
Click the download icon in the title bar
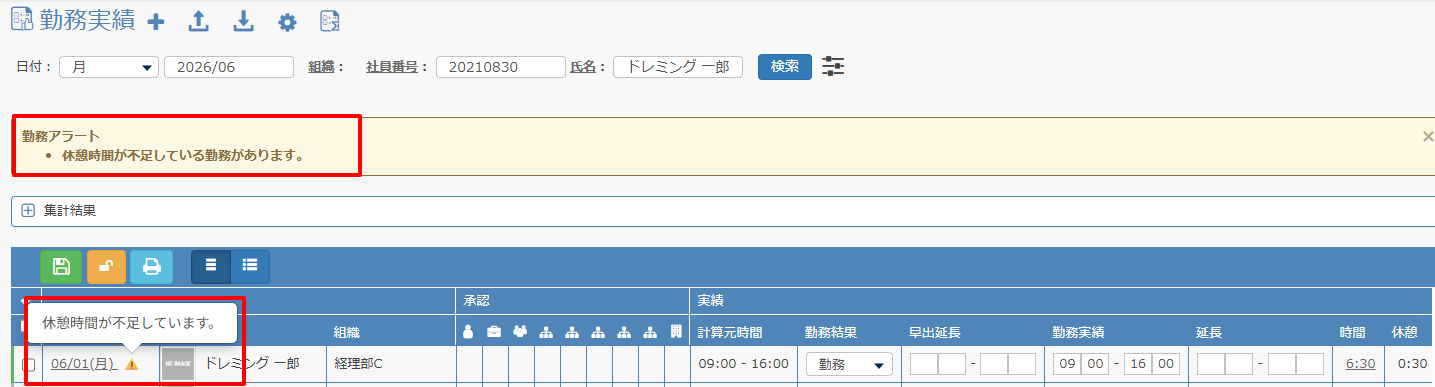coord(243,21)
